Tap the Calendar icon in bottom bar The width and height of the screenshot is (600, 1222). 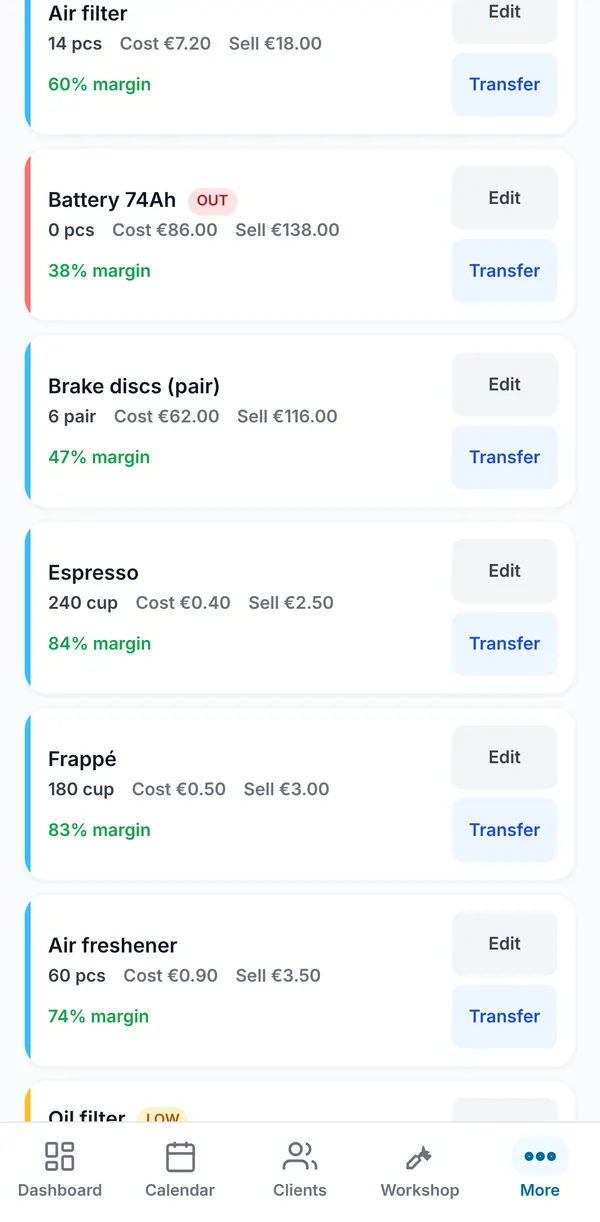tap(180, 1157)
